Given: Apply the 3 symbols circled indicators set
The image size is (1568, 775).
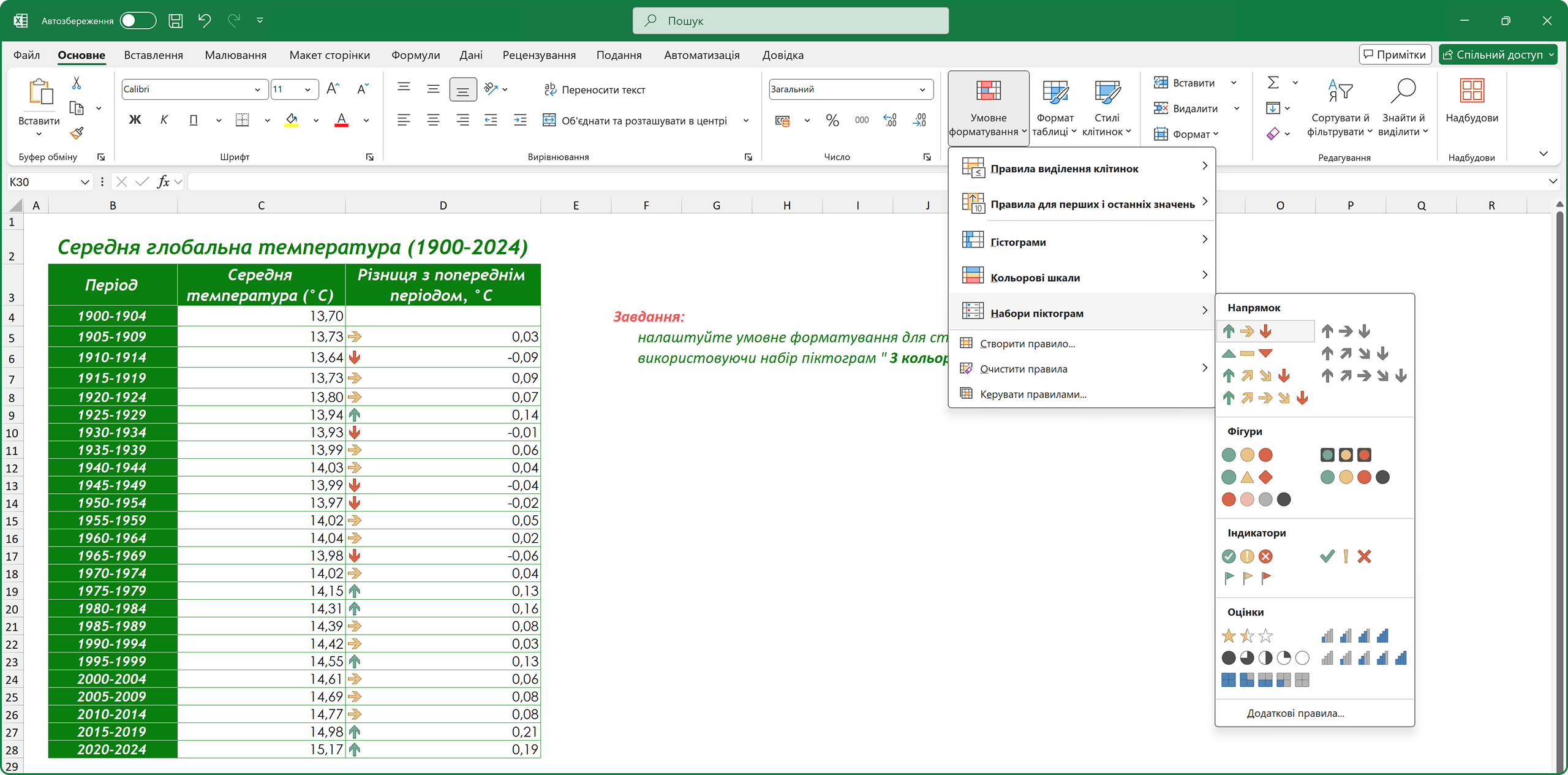Looking at the screenshot, I should click(1246, 556).
